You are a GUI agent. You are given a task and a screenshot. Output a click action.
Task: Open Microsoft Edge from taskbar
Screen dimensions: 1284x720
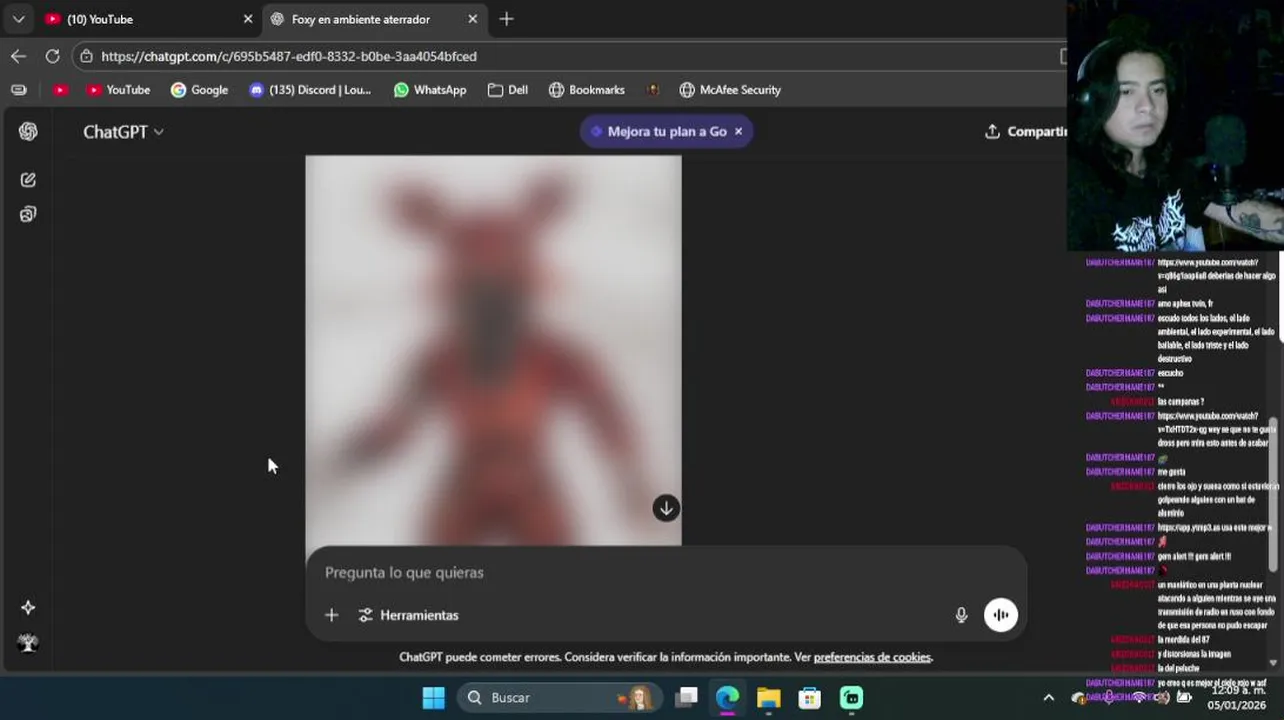pos(727,697)
